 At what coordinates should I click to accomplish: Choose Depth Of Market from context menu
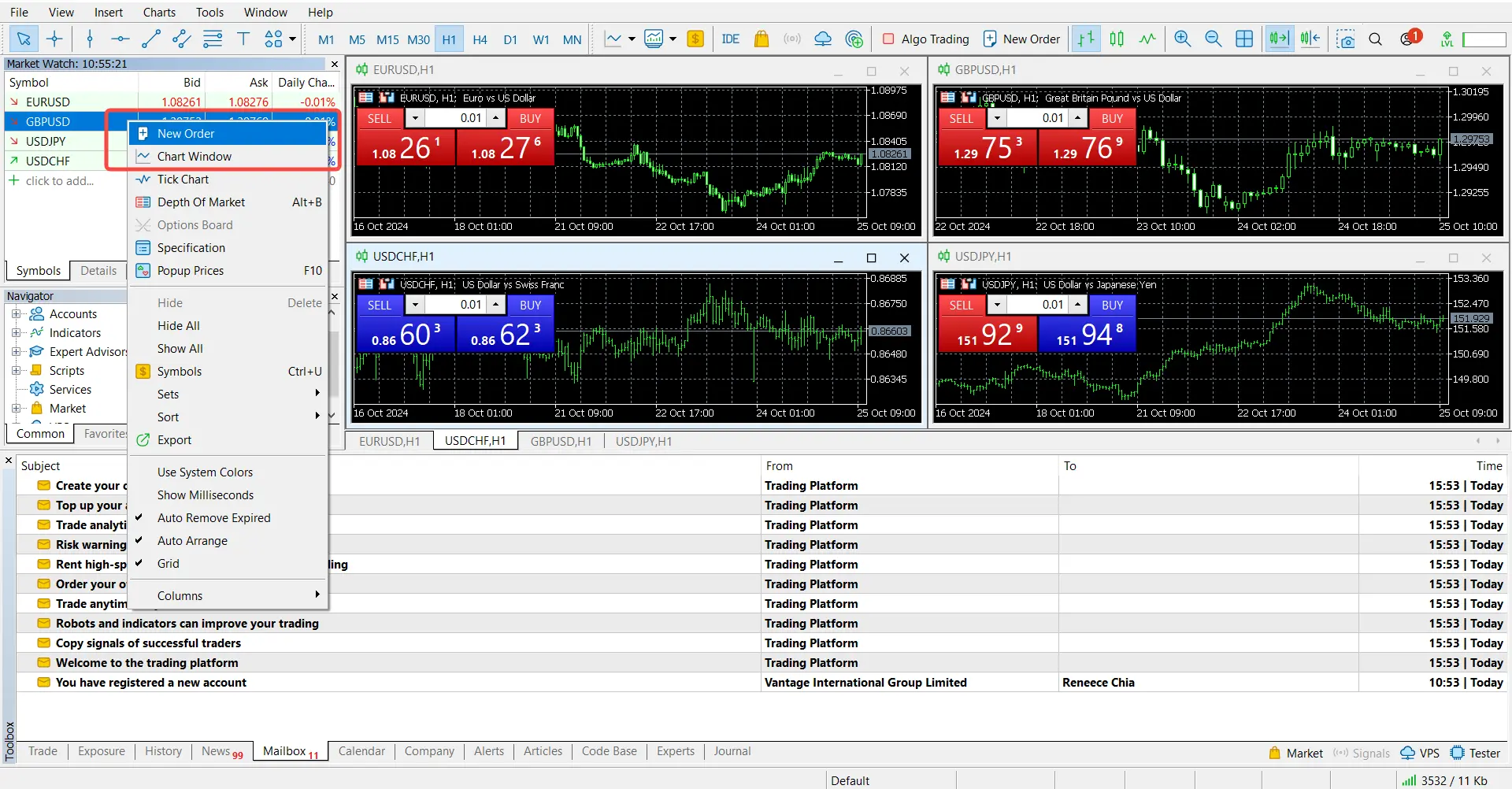[x=201, y=202]
